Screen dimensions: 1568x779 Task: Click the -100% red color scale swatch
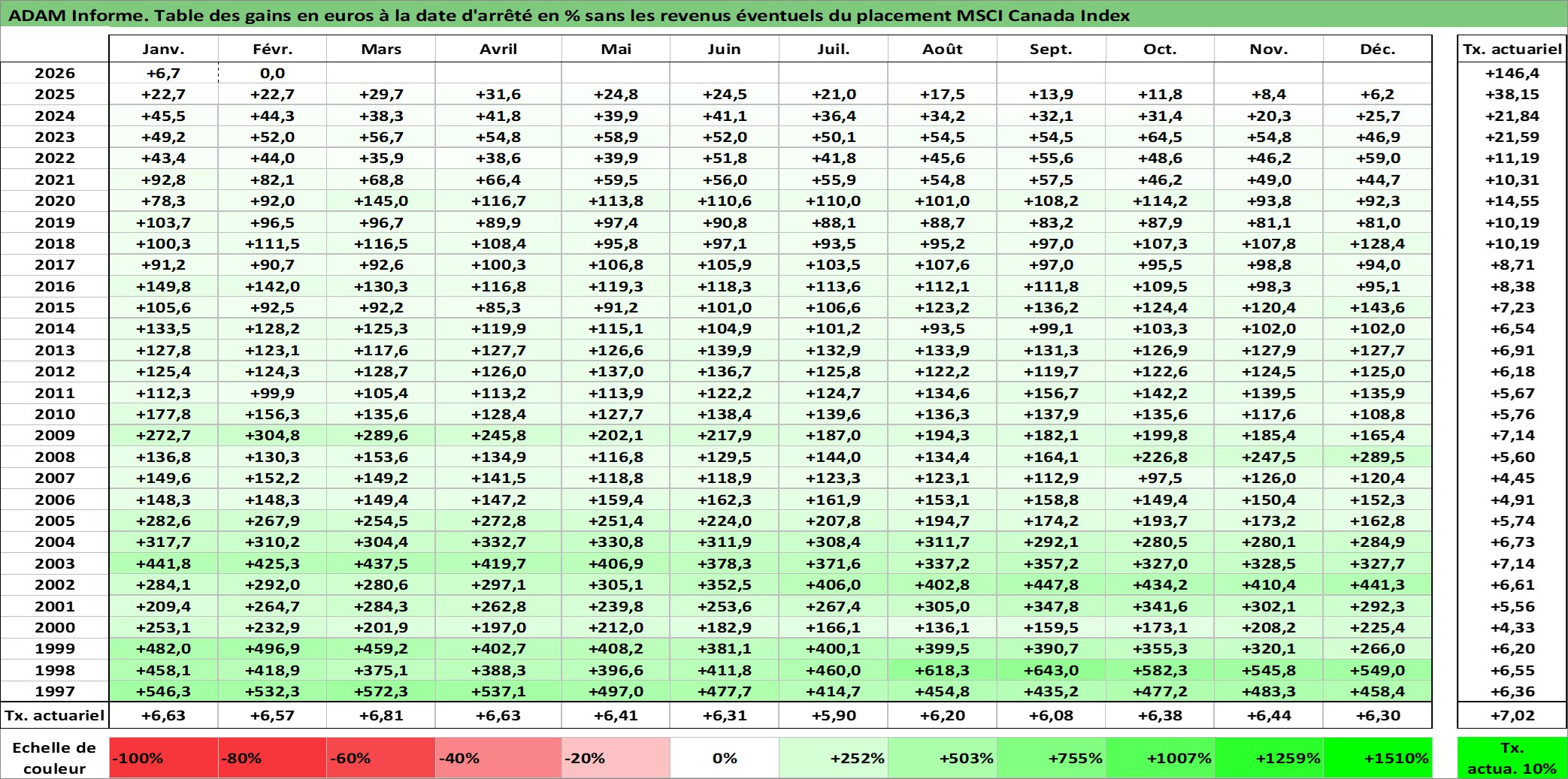tap(164, 758)
